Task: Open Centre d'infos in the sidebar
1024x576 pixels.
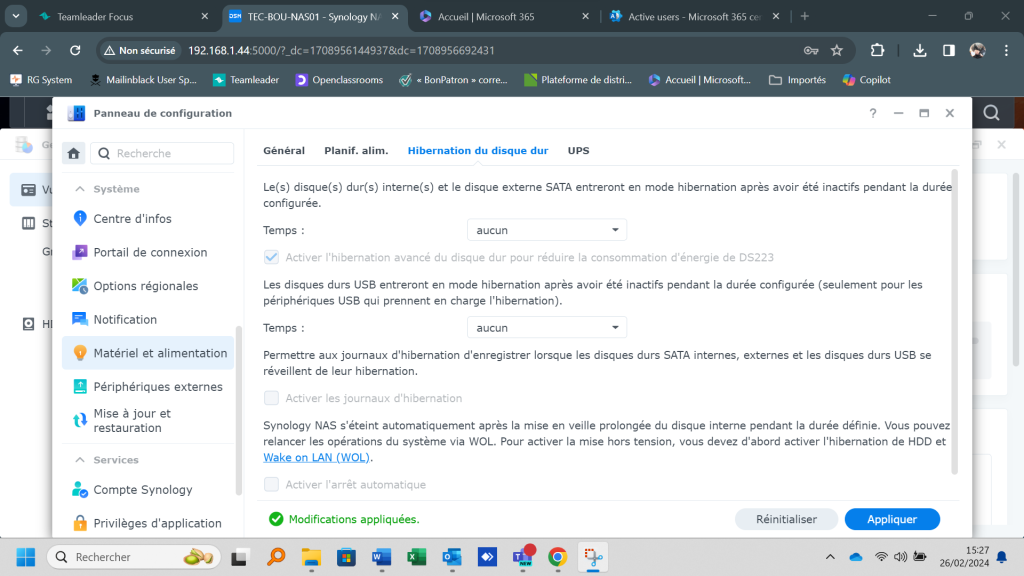Action: click(132, 219)
